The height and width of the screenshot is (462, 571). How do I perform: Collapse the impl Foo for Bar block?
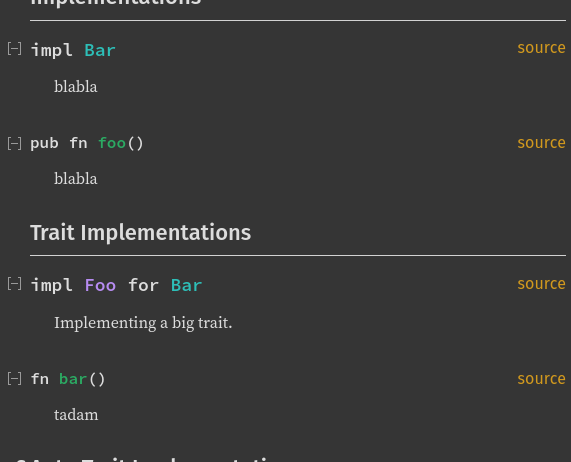coord(15,284)
